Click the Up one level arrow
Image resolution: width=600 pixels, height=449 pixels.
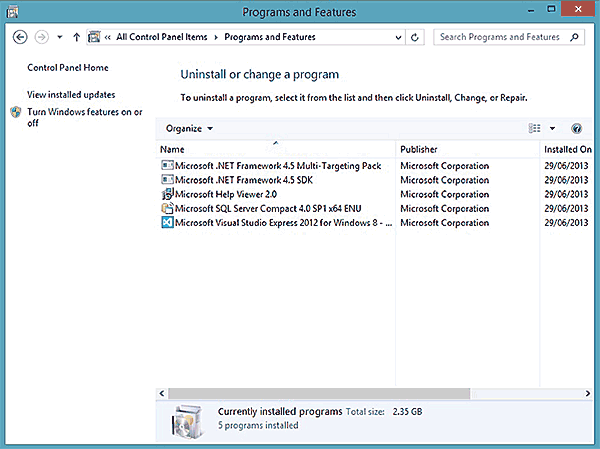pyautogui.click(x=76, y=37)
